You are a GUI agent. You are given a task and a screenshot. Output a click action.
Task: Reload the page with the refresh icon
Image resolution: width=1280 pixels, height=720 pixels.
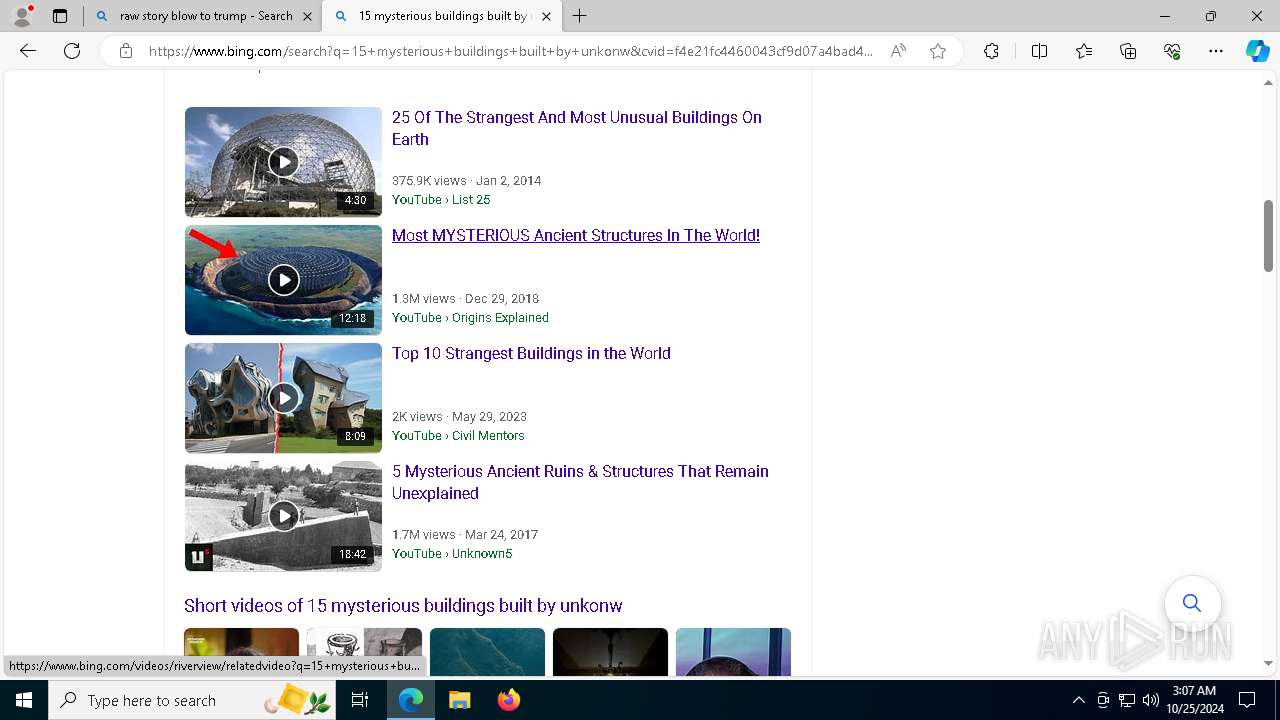click(72, 51)
